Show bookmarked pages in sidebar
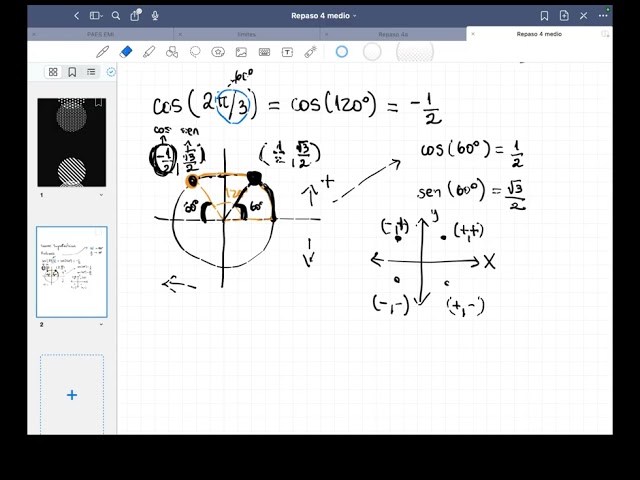This screenshot has height=480, width=640. tap(72, 72)
